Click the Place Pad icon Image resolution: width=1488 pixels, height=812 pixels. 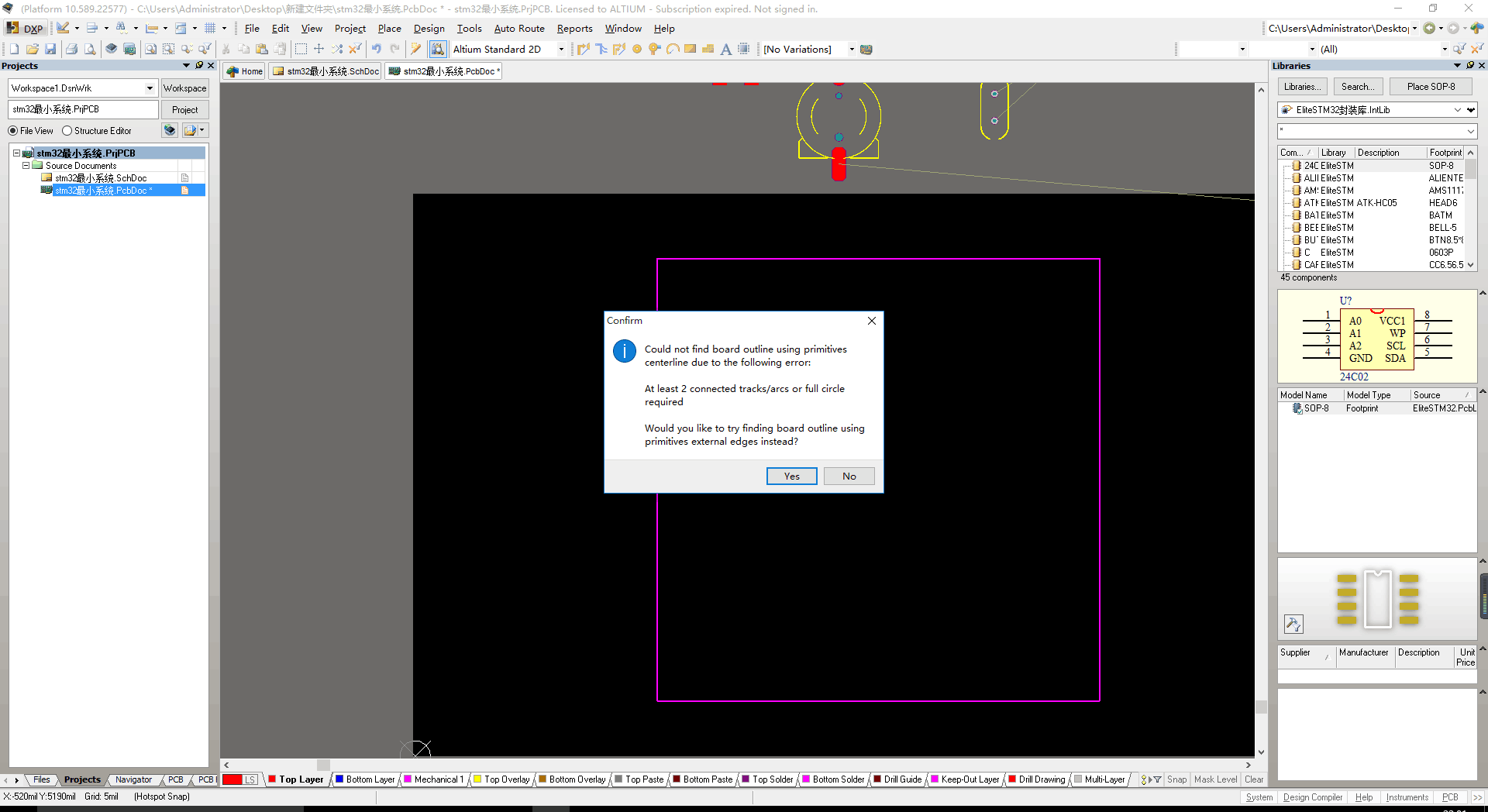point(637,49)
